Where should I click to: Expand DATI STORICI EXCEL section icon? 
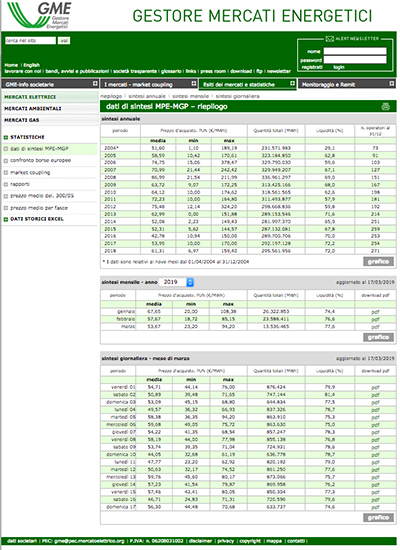[6, 219]
